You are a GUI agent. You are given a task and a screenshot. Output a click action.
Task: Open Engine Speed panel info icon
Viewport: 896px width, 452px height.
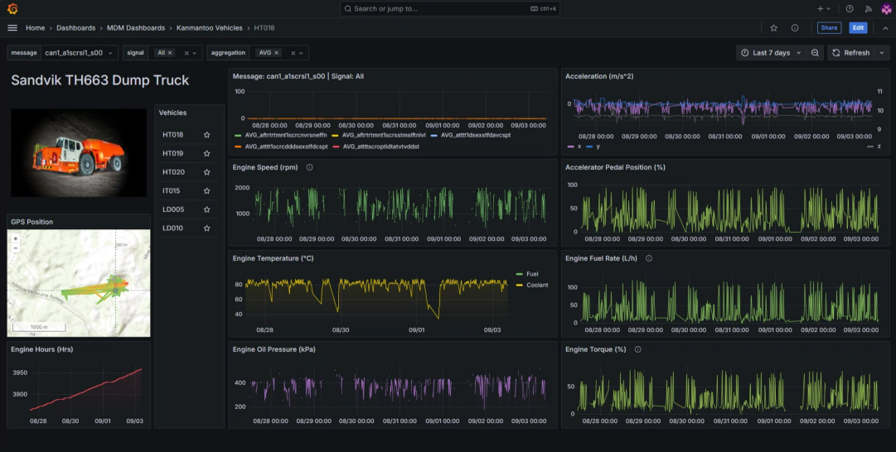pos(309,167)
